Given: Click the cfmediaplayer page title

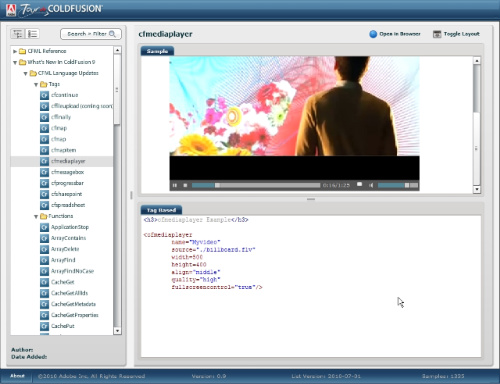Looking at the screenshot, I should tap(165, 34).
